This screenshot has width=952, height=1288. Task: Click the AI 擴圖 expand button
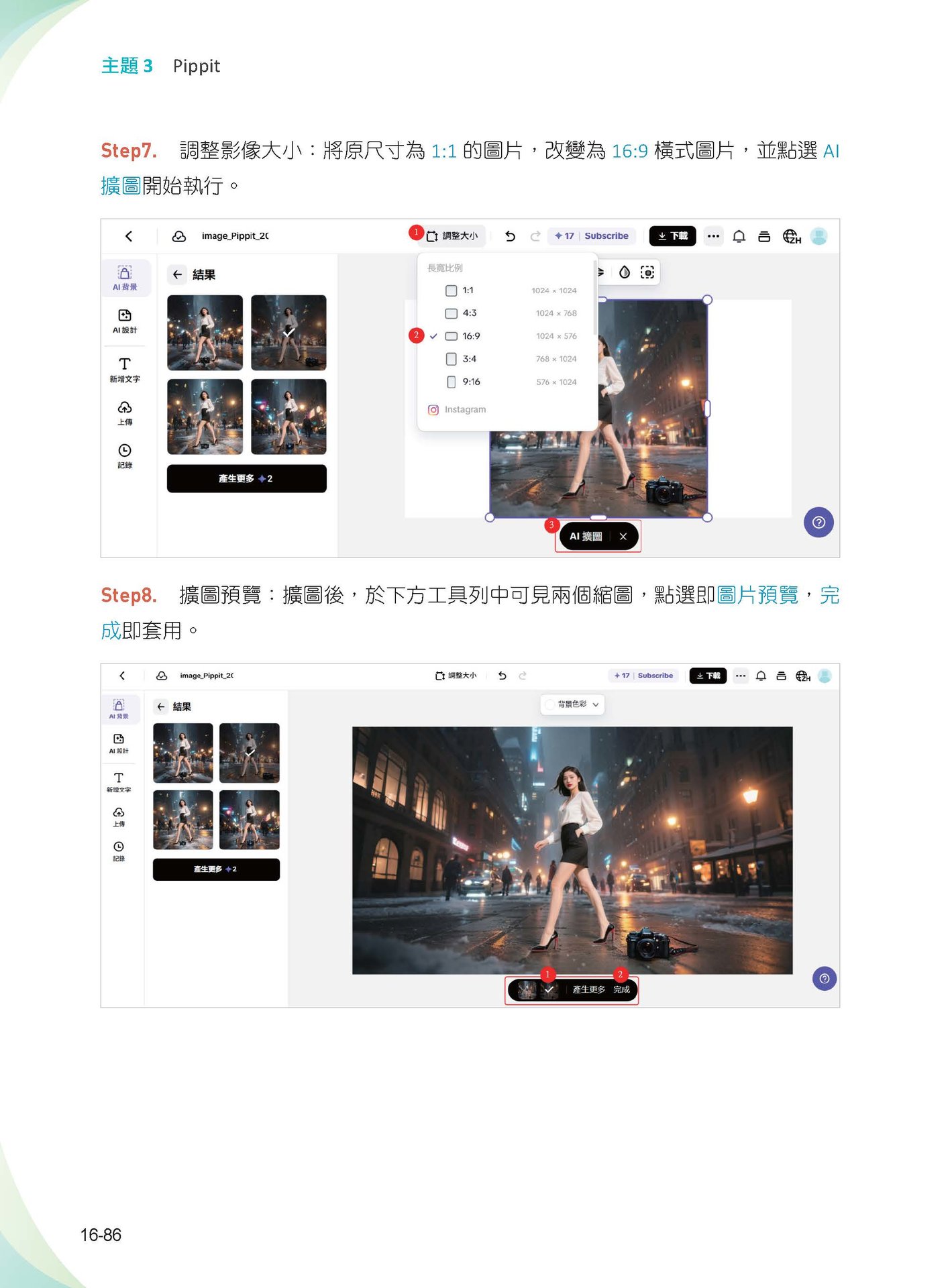[585, 537]
